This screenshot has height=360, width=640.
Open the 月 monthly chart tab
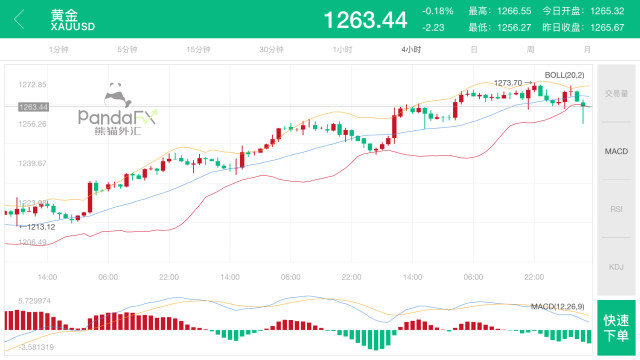point(587,50)
